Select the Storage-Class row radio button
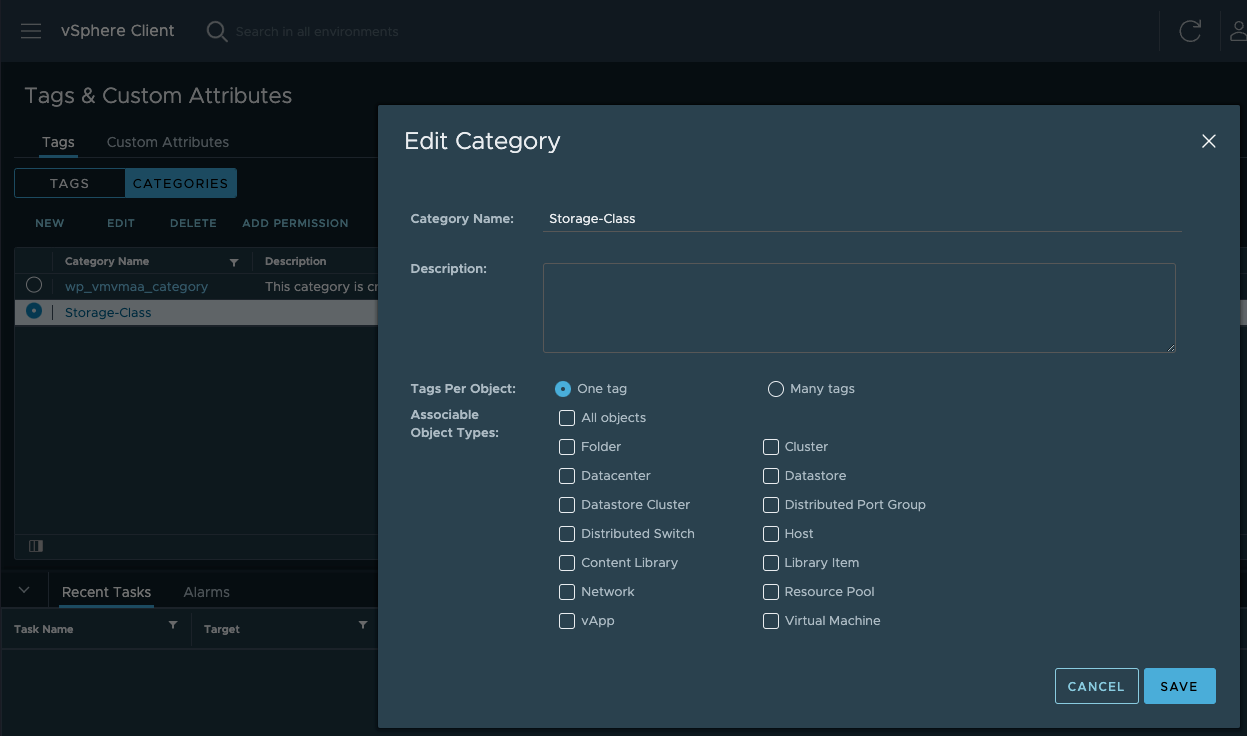Viewport: 1247px width, 736px height. [x=34, y=311]
